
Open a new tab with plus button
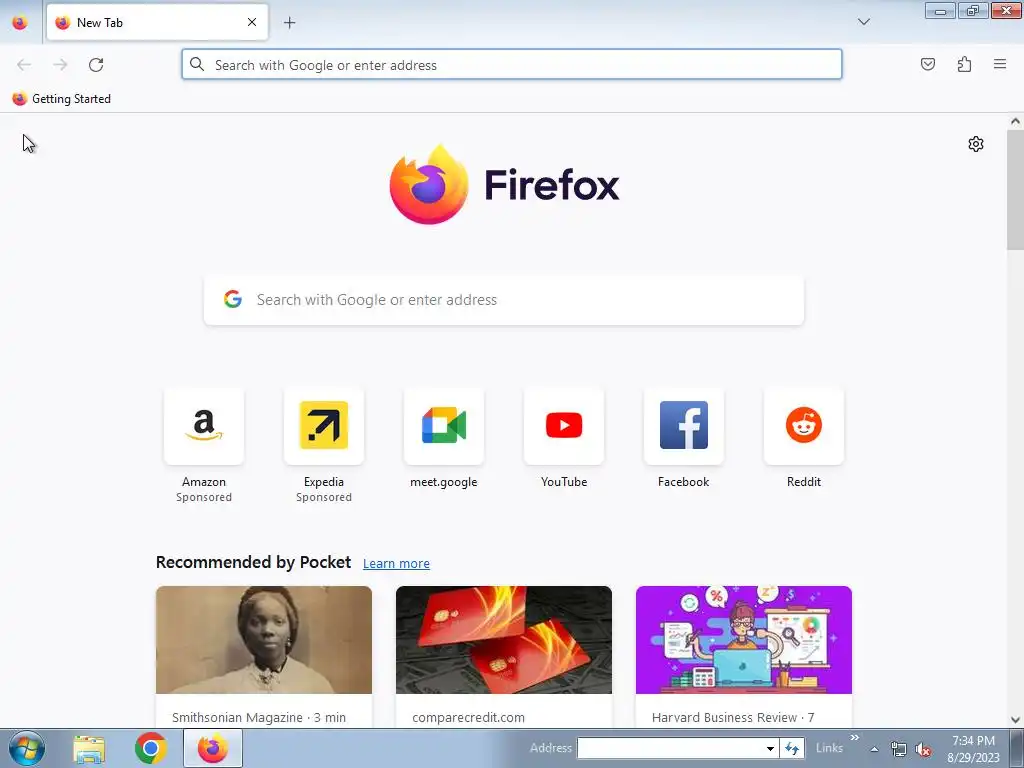tap(289, 22)
